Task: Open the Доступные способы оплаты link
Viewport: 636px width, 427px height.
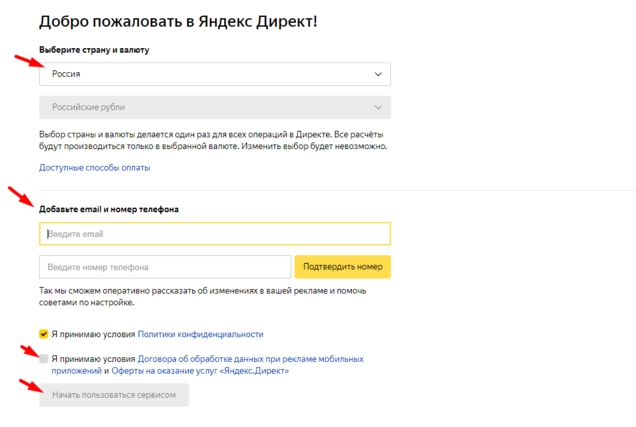Action: 95,167
